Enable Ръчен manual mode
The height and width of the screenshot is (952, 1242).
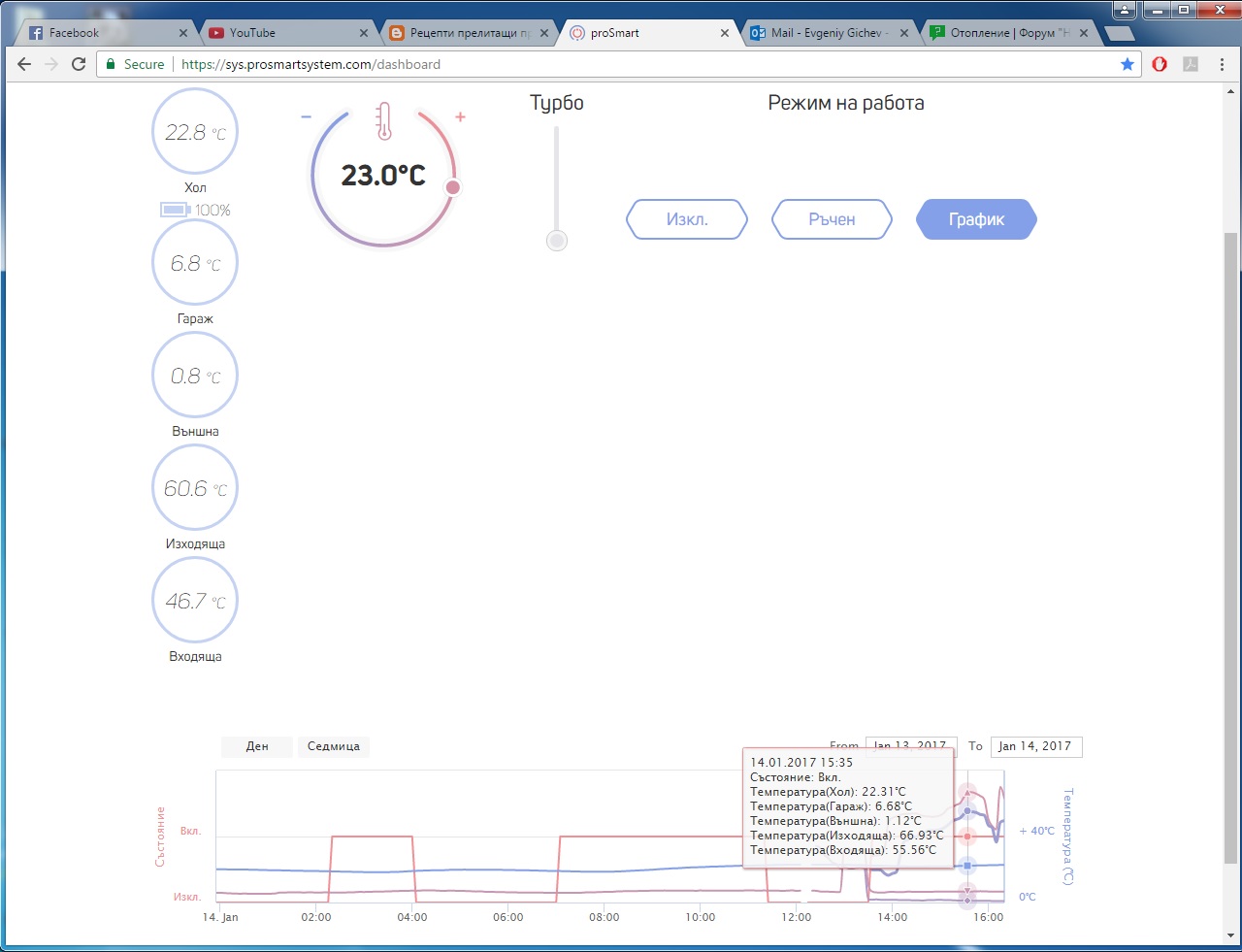point(832,219)
